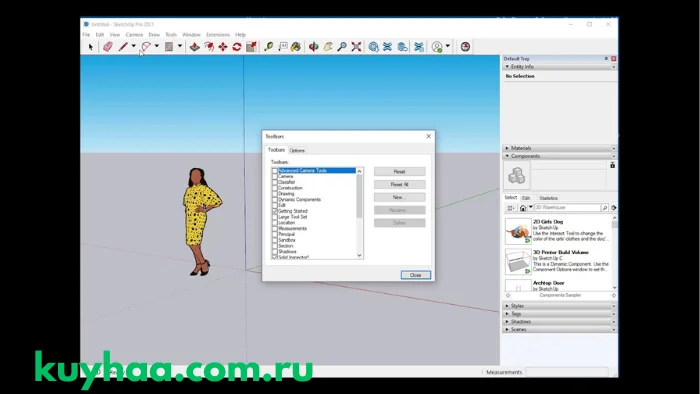This screenshot has width=700, height=394.
Task: Open the components navigation dropdown arrow
Action: (x=530, y=207)
